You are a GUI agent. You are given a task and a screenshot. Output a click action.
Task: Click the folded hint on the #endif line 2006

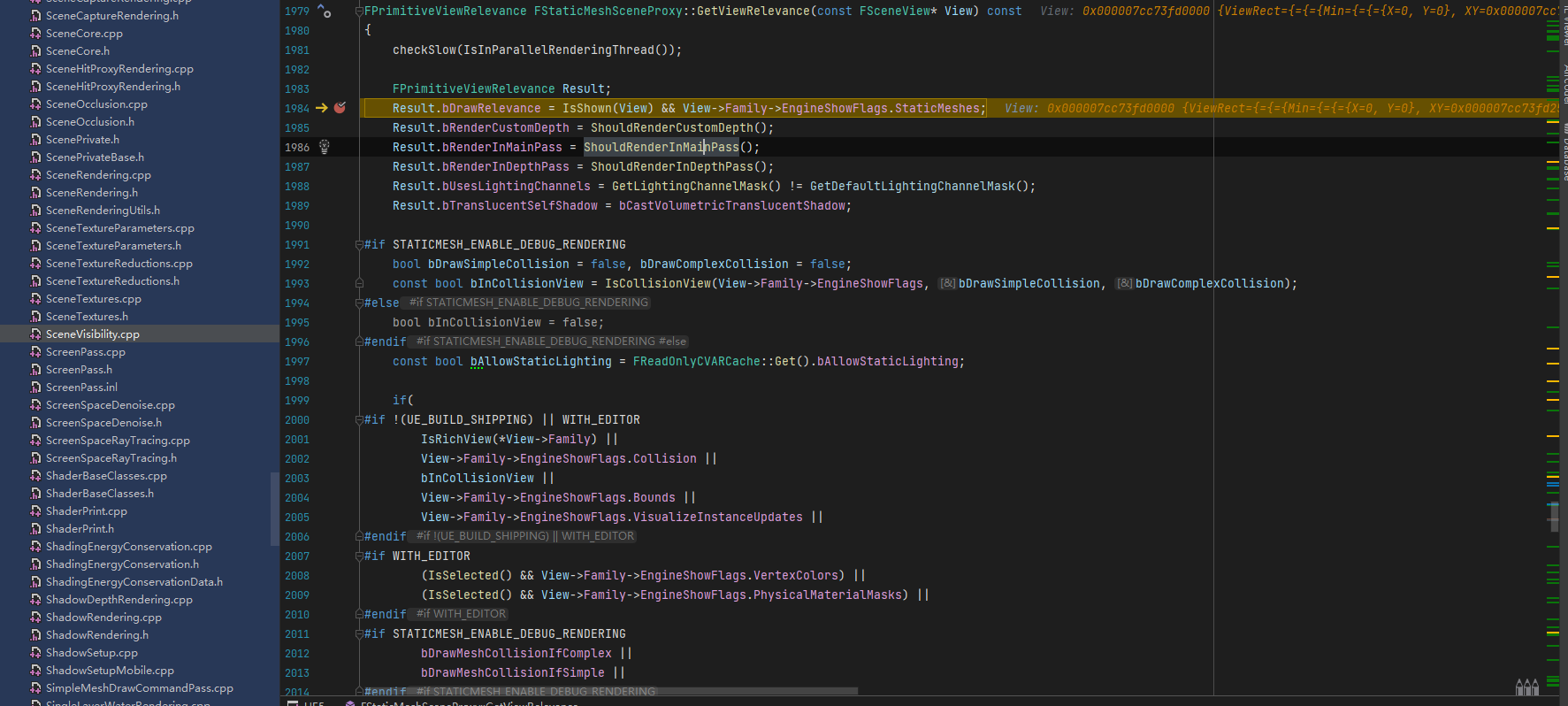[x=525, y=536]
